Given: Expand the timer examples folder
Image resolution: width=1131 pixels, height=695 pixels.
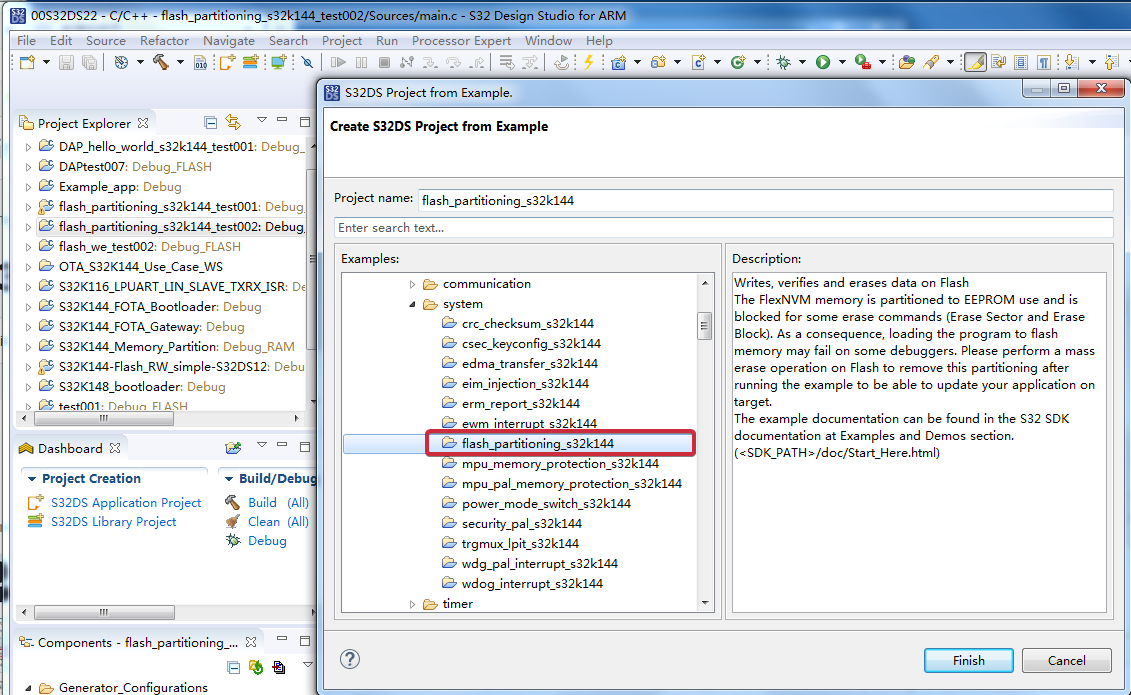Looking at the screenshot, I should [413, 604].
